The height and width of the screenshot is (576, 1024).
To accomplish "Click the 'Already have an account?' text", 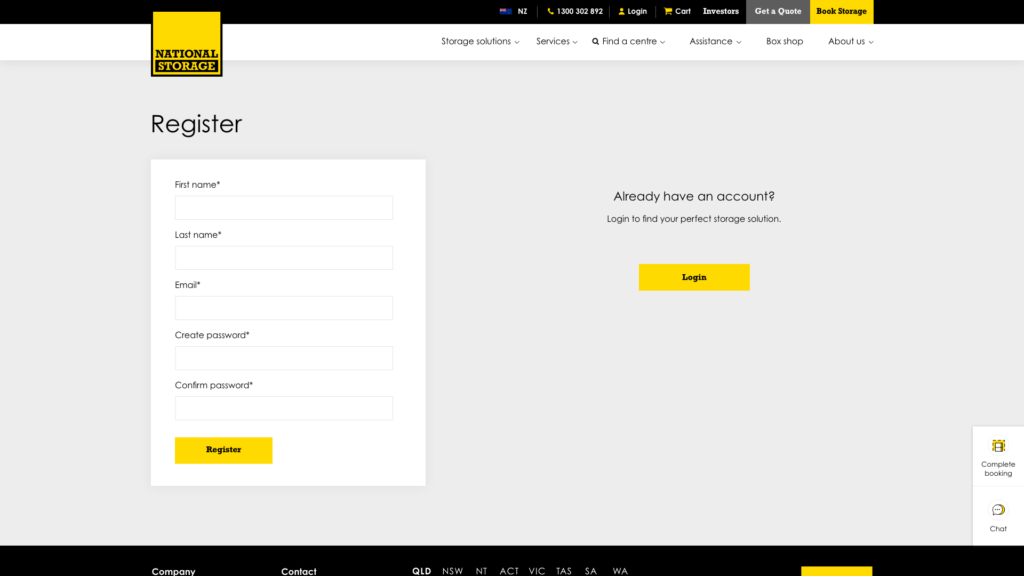I will coord(694,196).
